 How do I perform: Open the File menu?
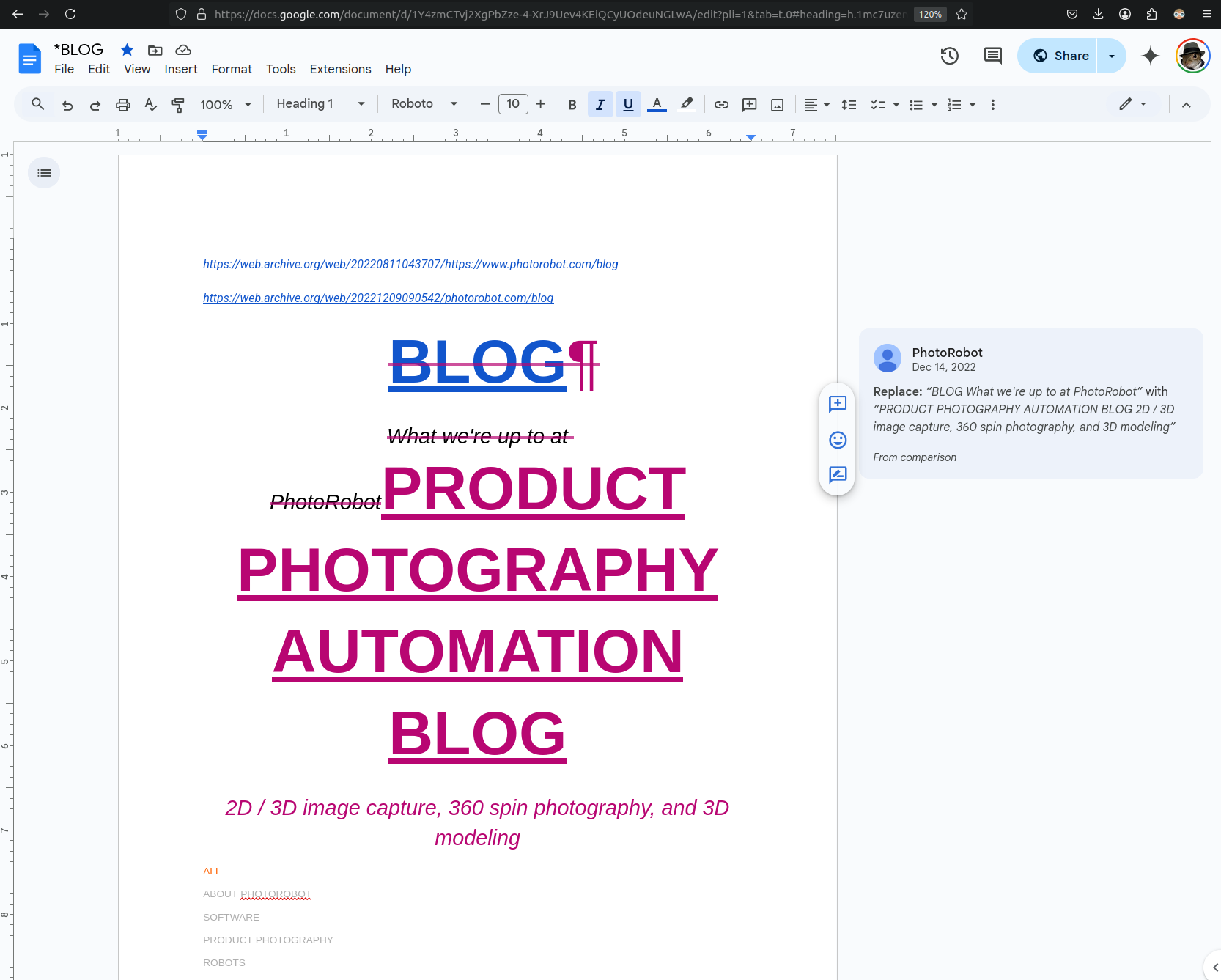[x=64, y=69]
